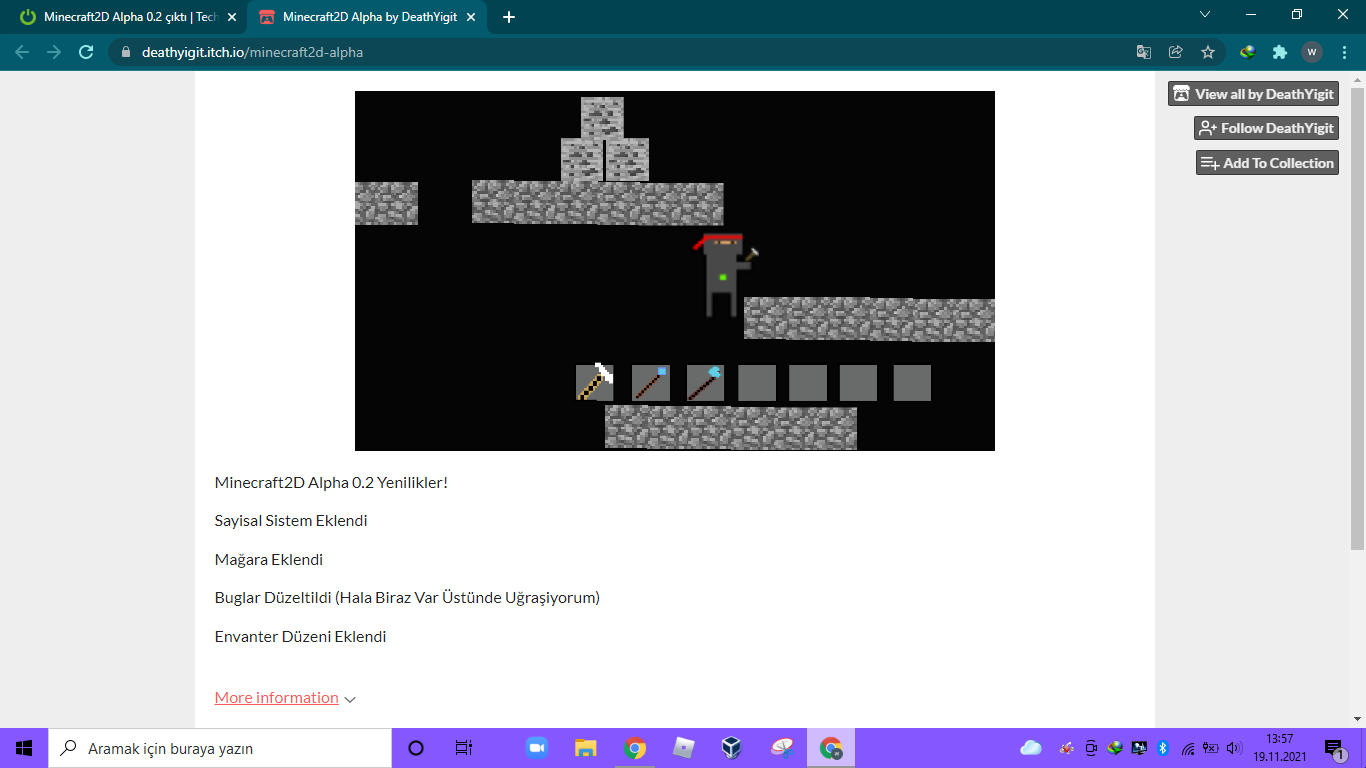
Task: Open Google Translate for this page
Action: (x=1144, y=52)
